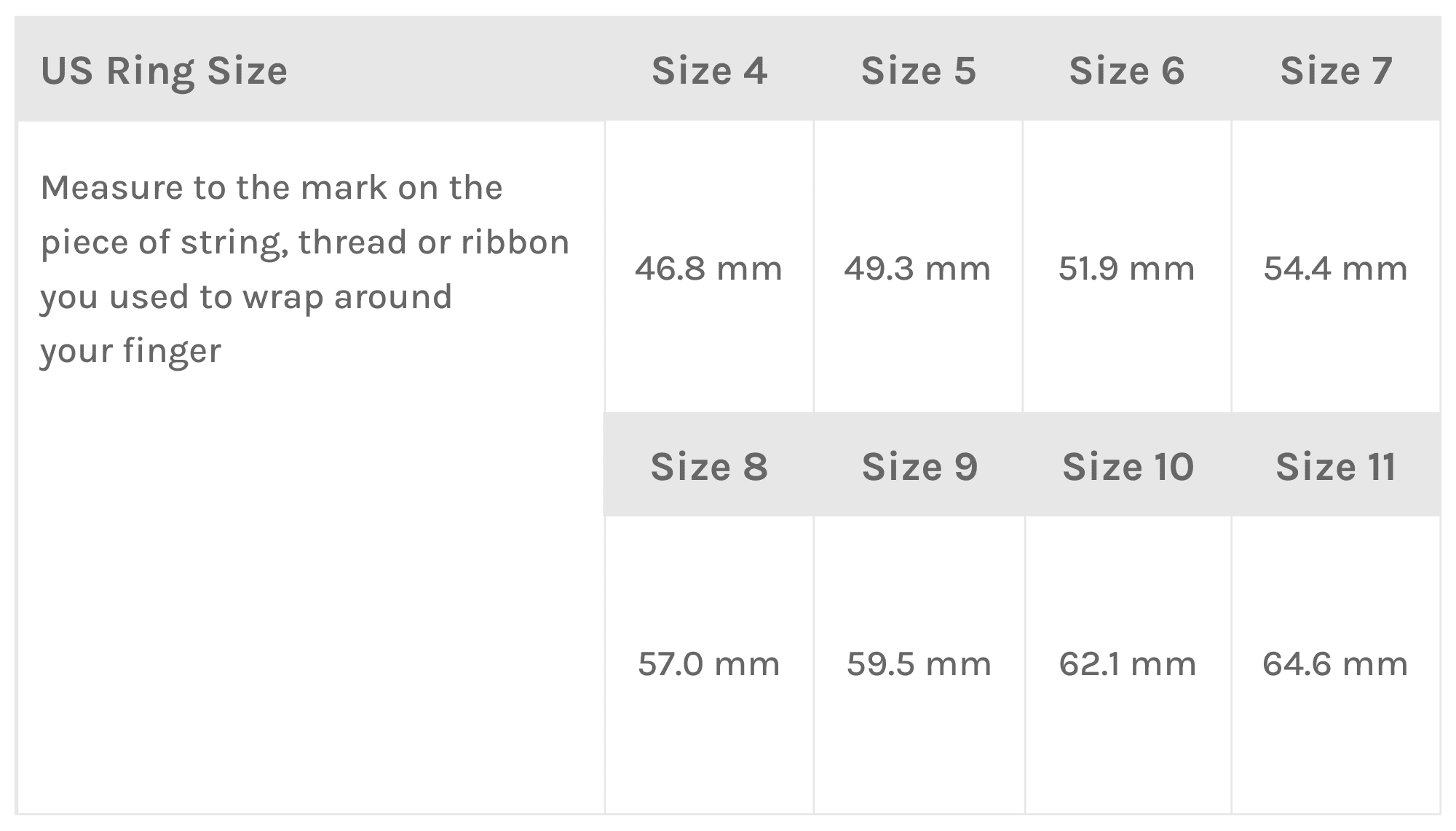Select the 49.3 mm measurement value

coord(917,268)
